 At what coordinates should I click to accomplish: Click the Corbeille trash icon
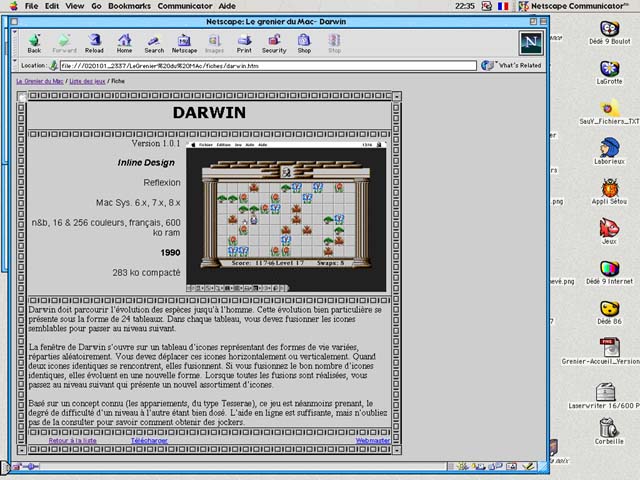click(x=609, y=431)
